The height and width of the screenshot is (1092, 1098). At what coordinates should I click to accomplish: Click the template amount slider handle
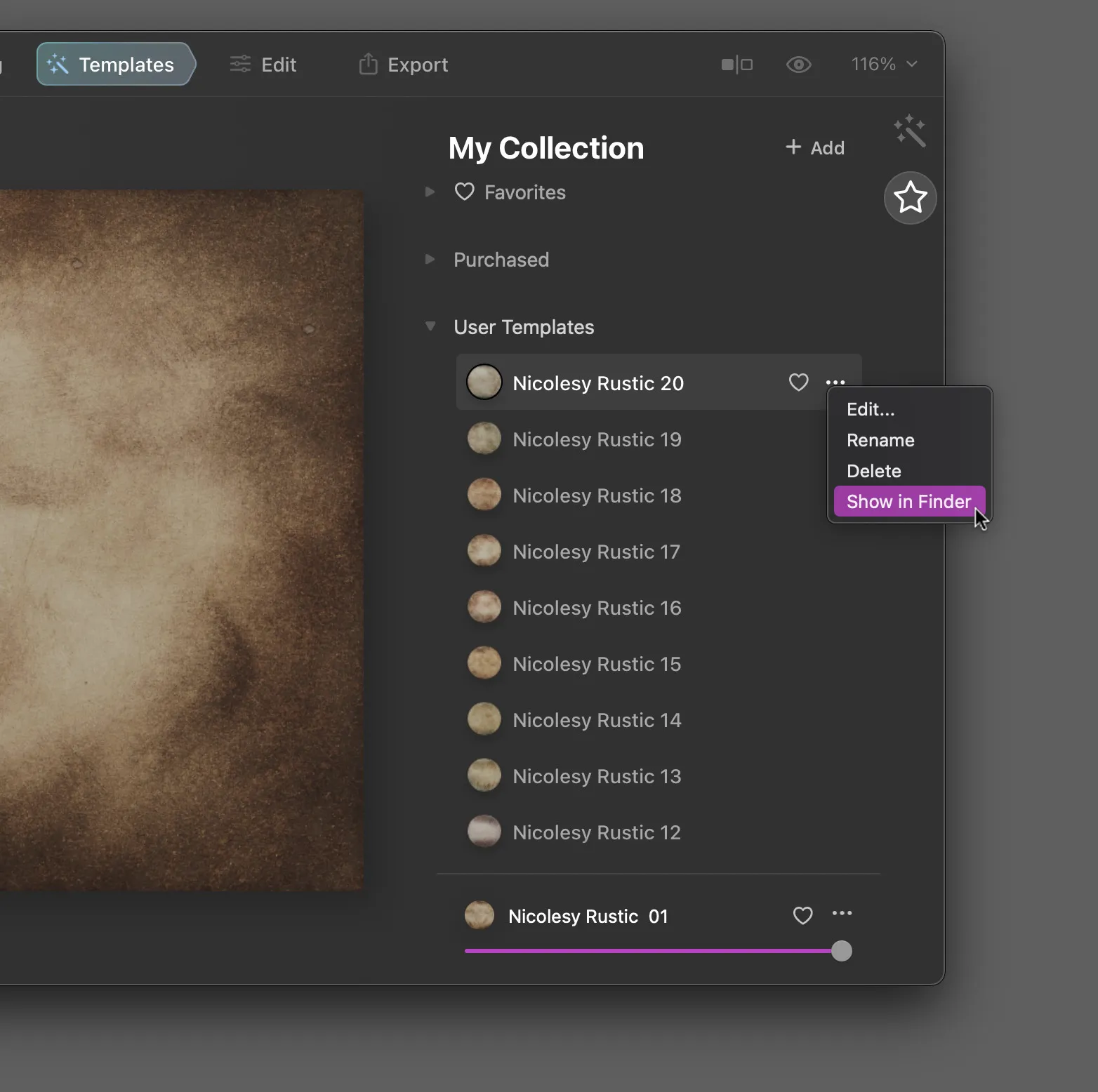pyautogui.click(x=841, y=951)
